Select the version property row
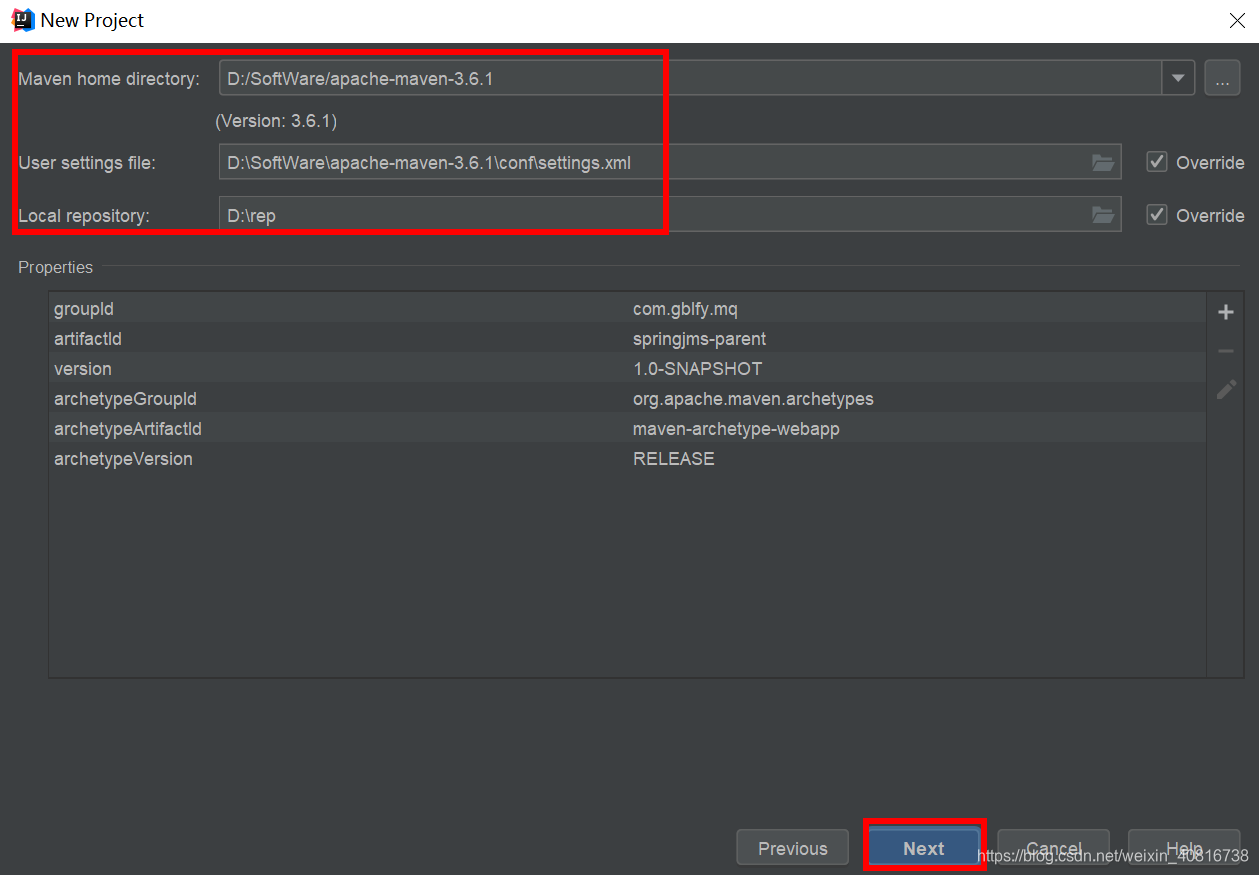The height and width of the screenshot is (875, 1259). [627, 369]
